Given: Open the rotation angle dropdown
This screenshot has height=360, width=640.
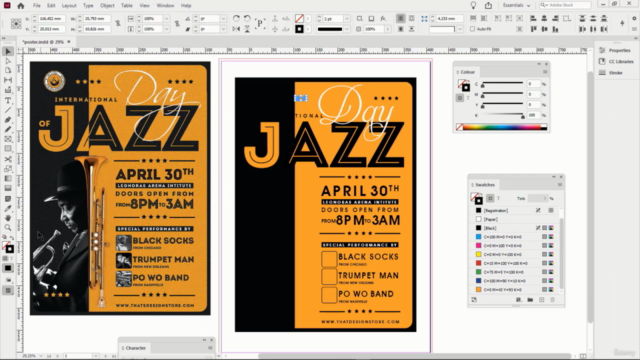Looking at the screenshot, I should 223,19.
